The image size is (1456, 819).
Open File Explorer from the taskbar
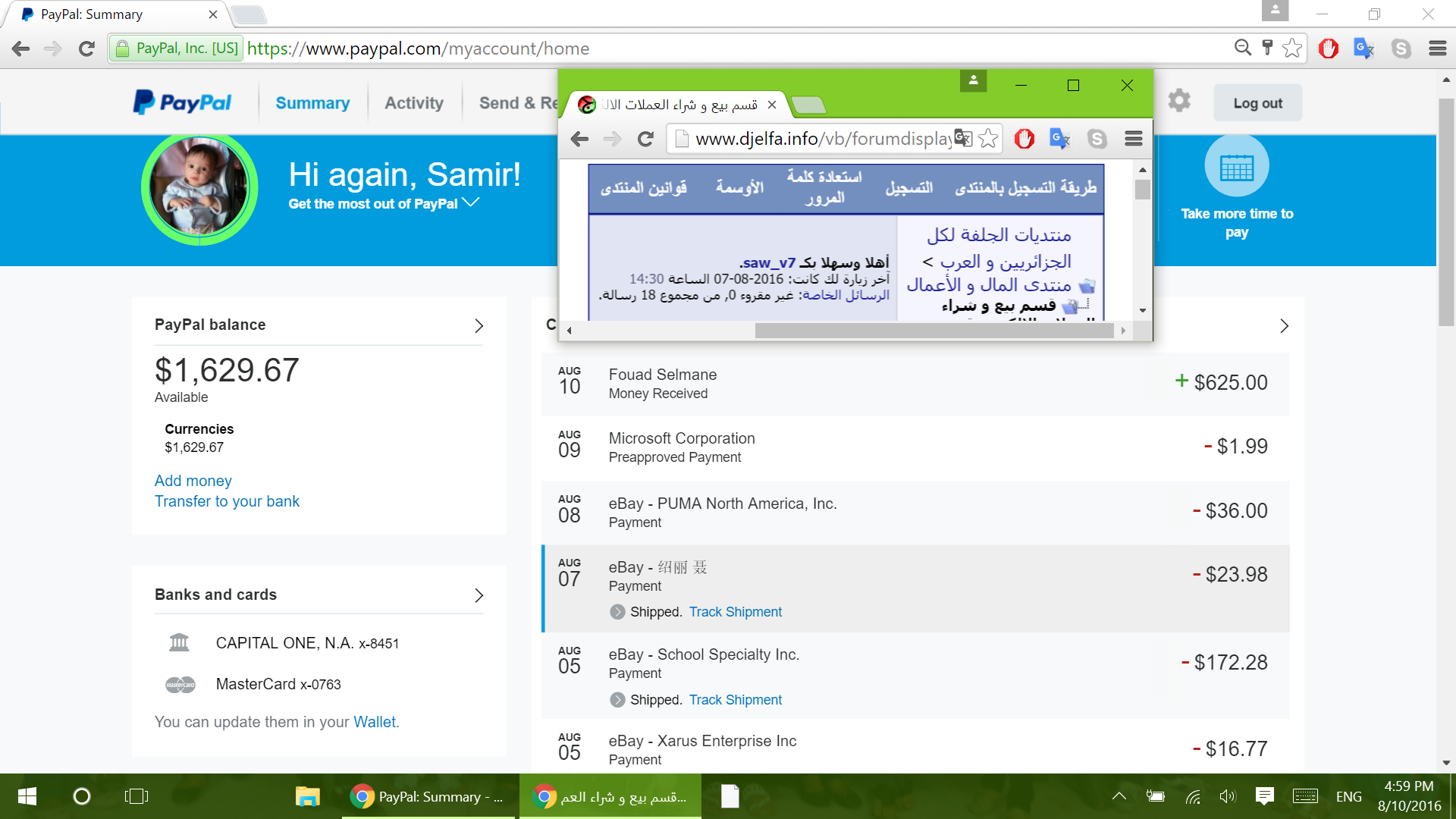[307, 796]
